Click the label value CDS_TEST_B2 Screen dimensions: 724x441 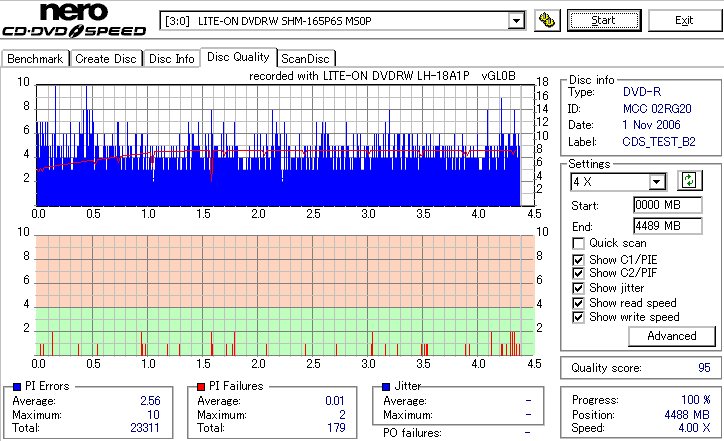pyautogui.click(x=659, y=142)
